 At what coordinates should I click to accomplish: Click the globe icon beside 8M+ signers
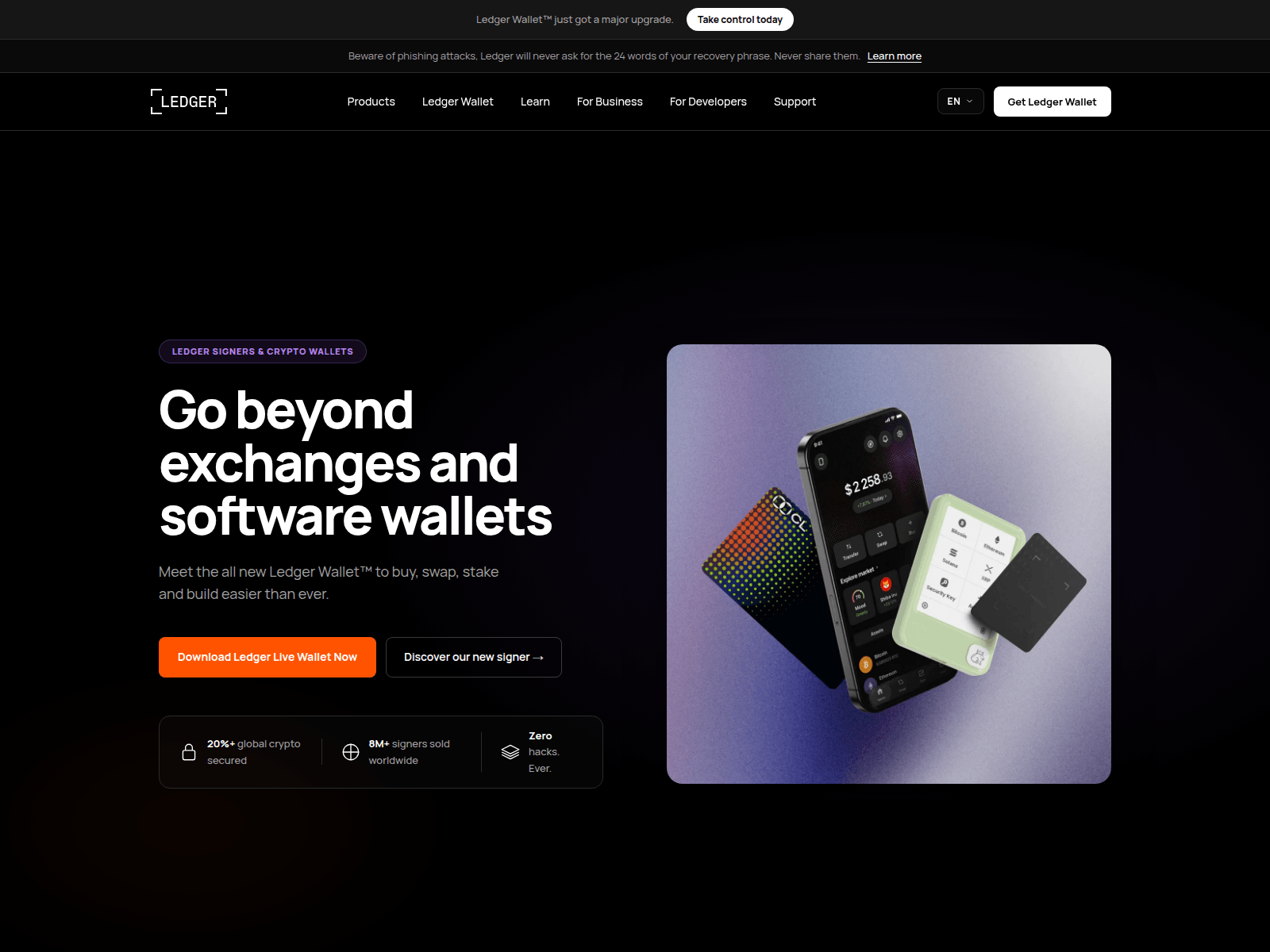[x=351, y=752]
